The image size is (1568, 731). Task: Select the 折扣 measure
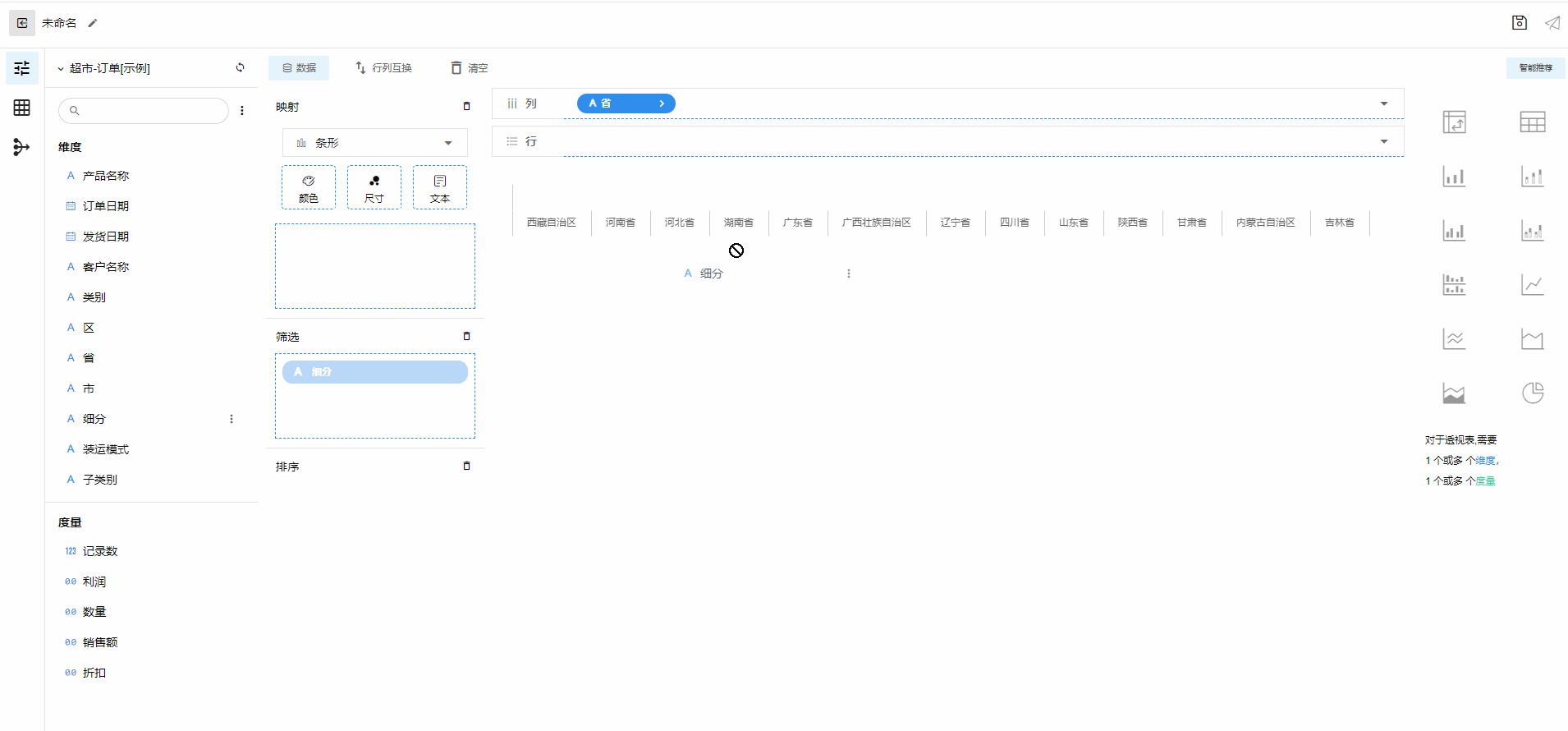tap(94, 673)
